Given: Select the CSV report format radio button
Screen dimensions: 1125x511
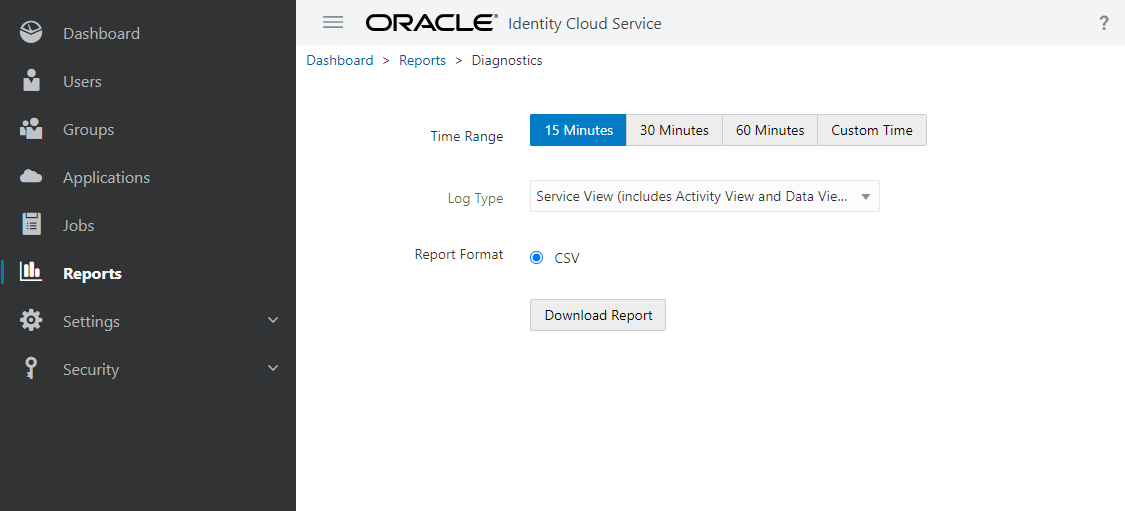Looking at the screenshot, I should point(537,258).
